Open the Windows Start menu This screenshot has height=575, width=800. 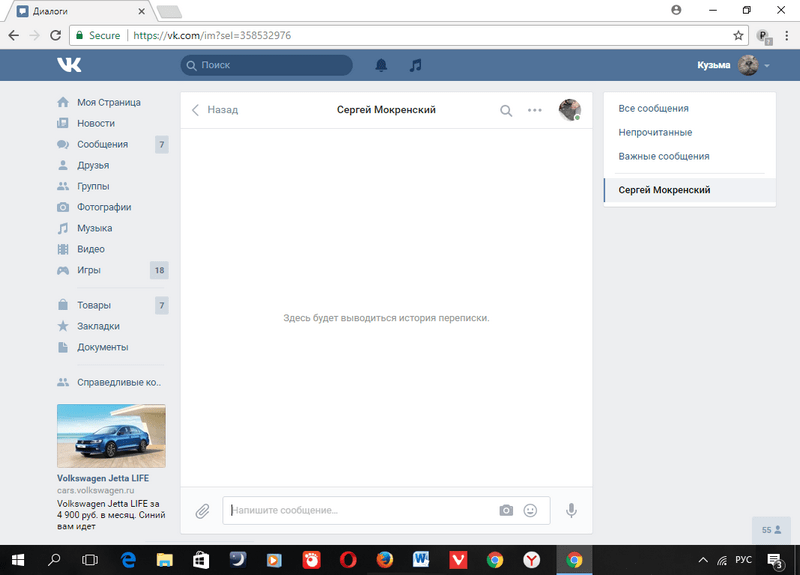[18, 560]
